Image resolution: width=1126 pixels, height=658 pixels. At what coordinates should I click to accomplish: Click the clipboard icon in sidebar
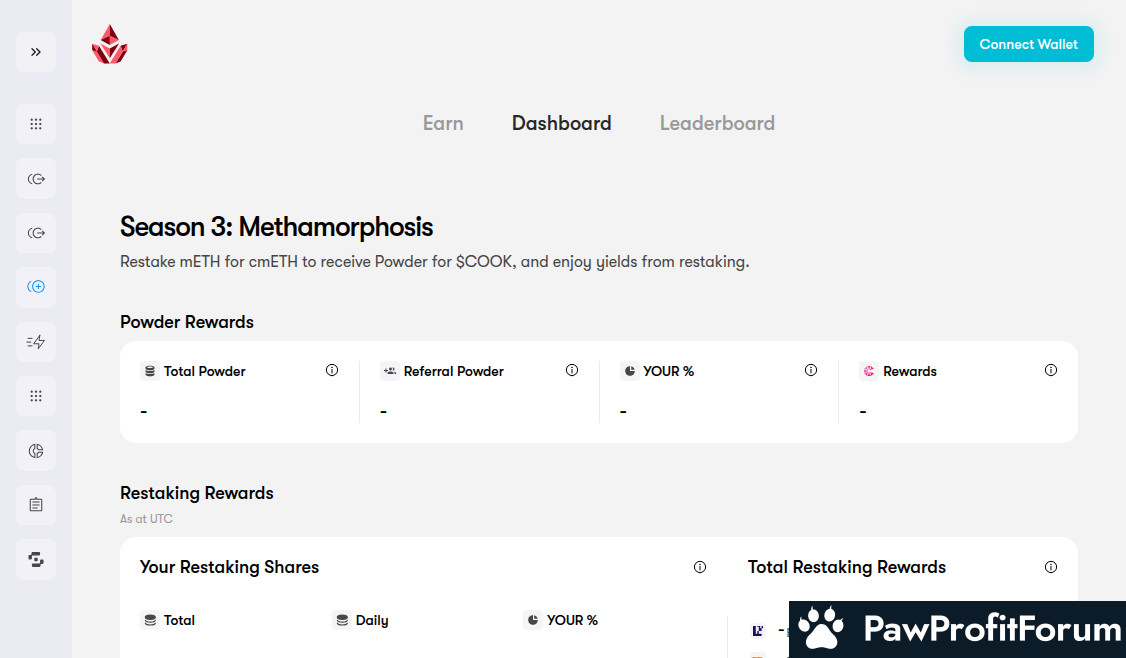point(36,505)
